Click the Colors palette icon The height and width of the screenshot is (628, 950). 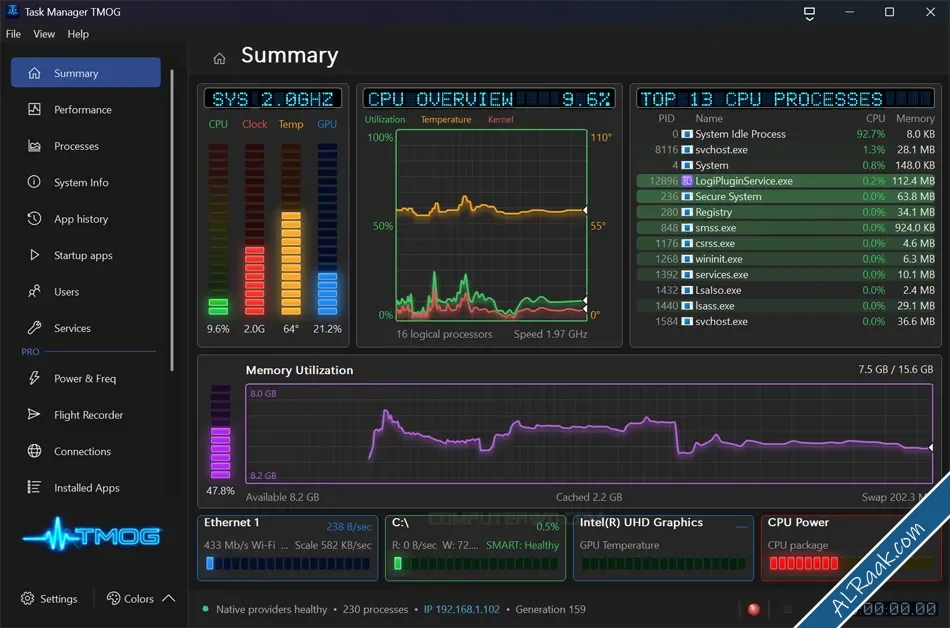click(113, 598)
